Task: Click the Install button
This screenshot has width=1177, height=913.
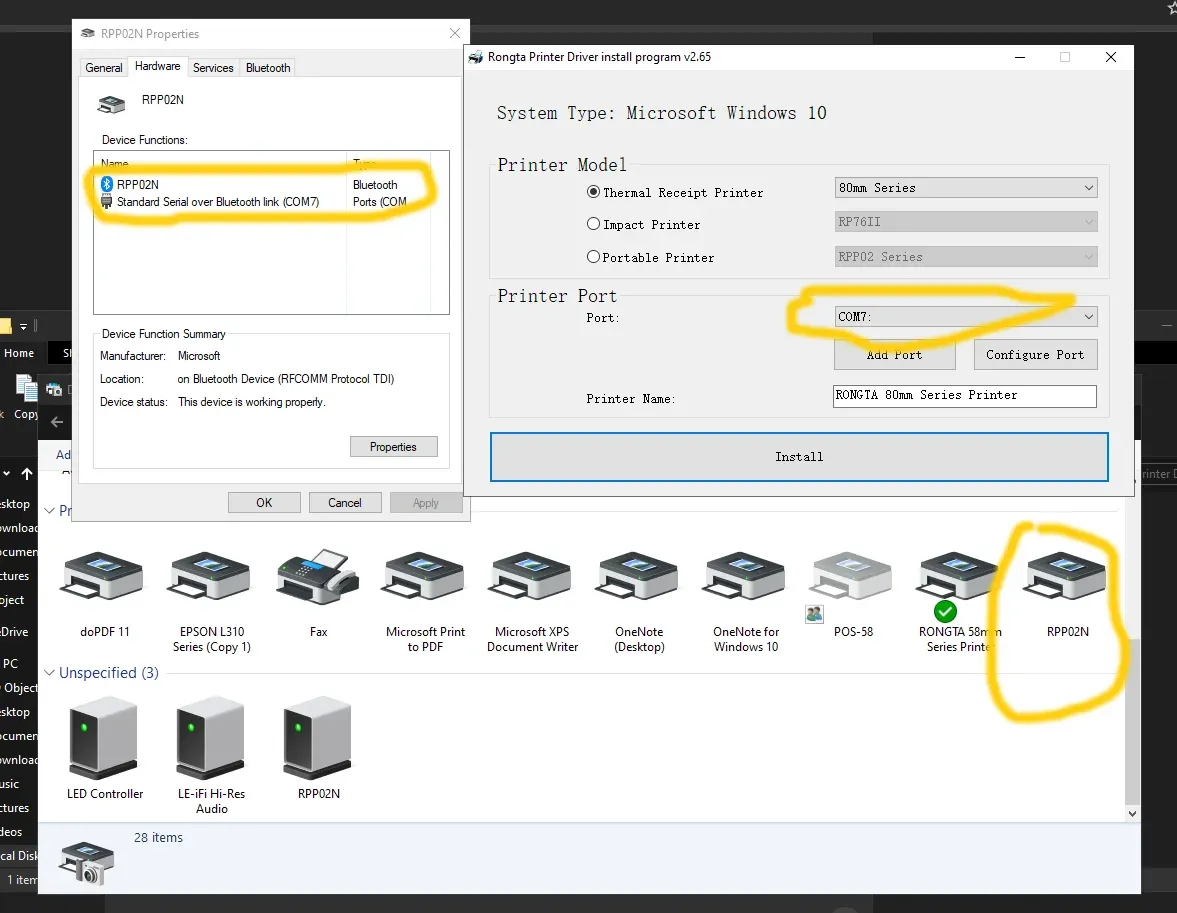Action: (x=798, y=456)
